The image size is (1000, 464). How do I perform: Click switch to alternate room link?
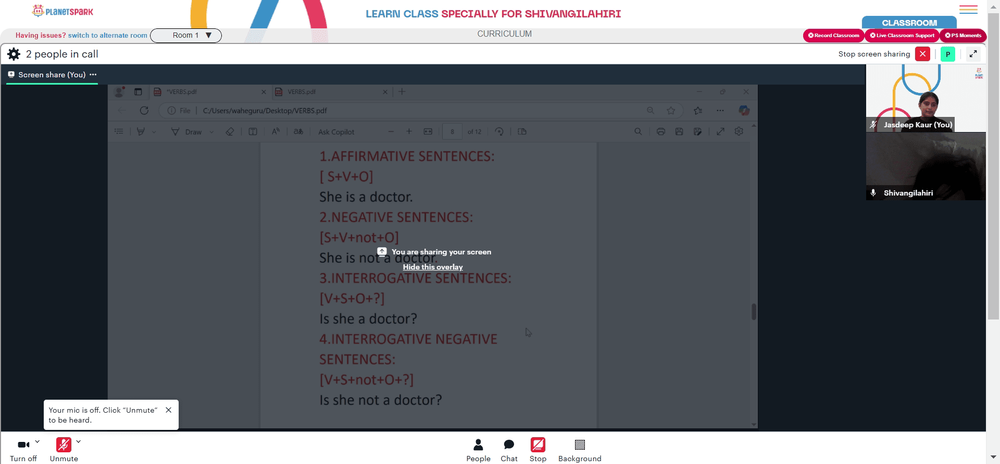[108, 36]
